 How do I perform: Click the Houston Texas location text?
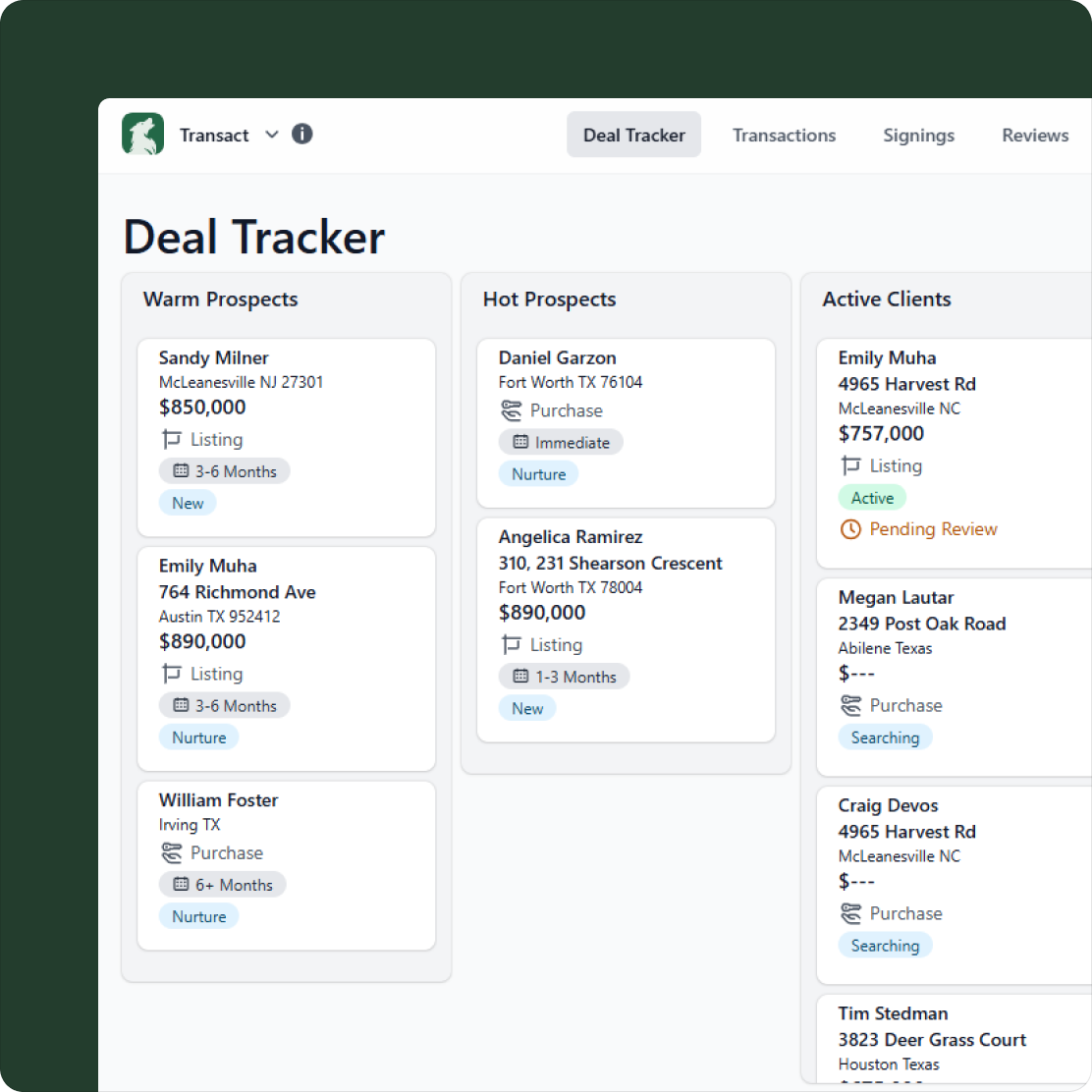click(889, 1065)
